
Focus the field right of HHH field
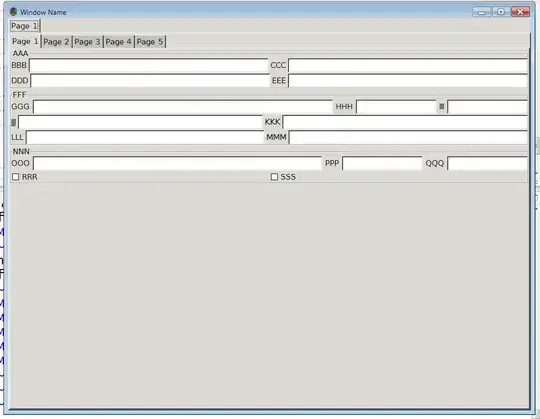coord(487,107)
